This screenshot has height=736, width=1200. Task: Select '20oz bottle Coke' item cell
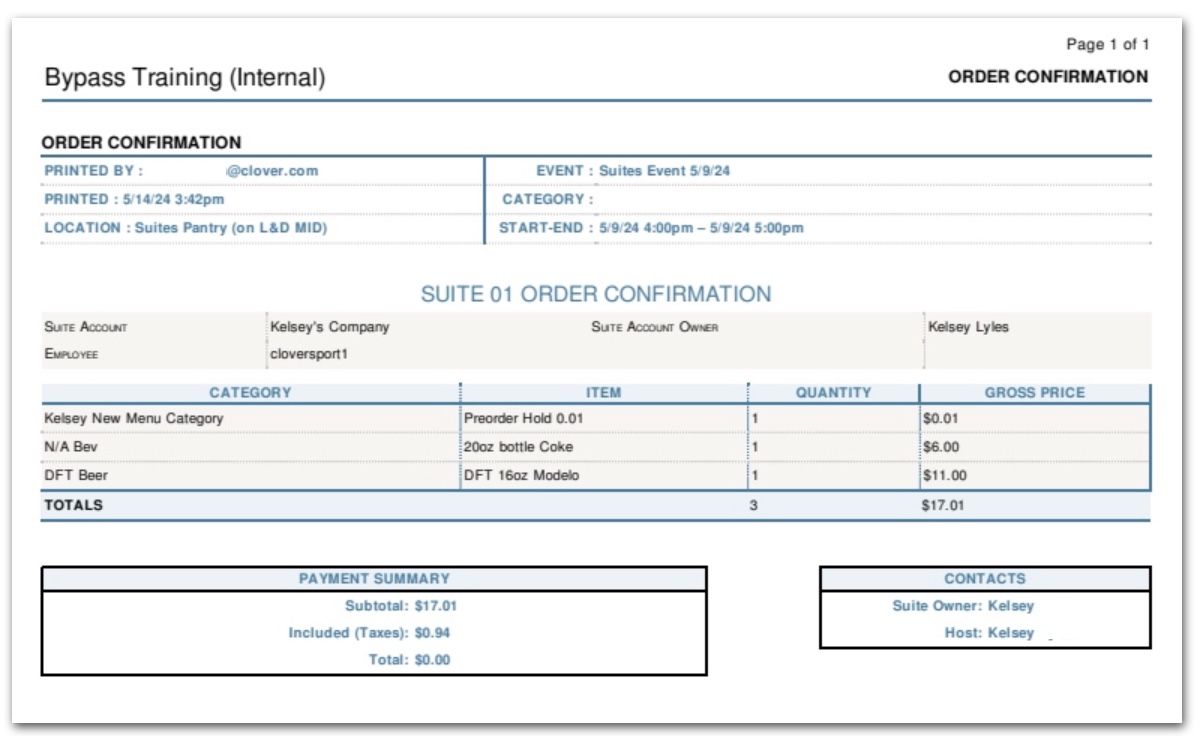click(603, 447)
